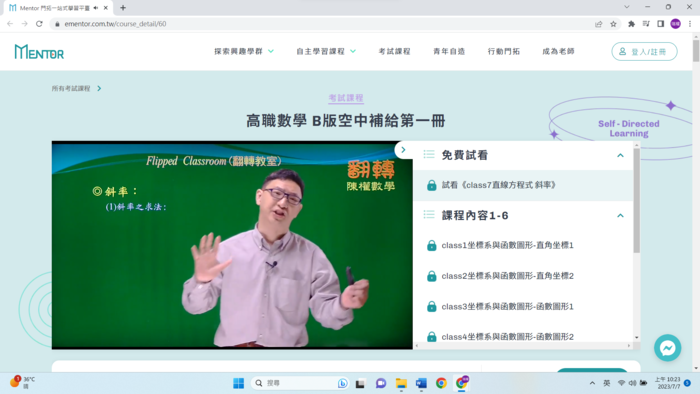Reload the current page
The image size is (700, 394).
click(39, 24)
